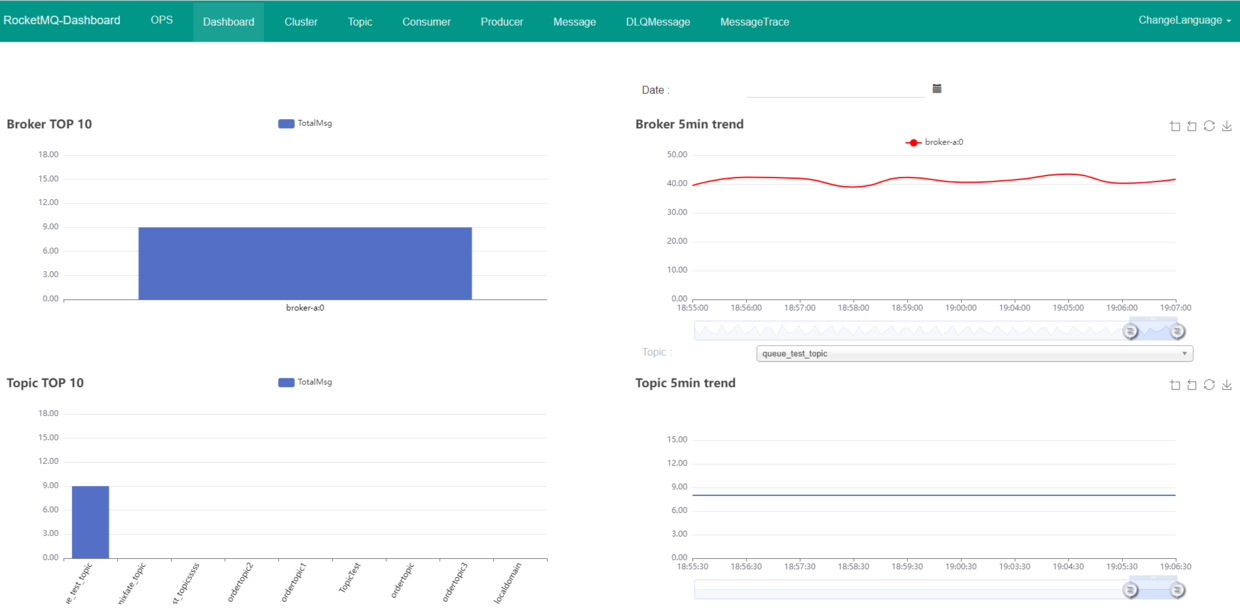Navigate to Topic in the top bar
The width and height of the screenshot is (1240, 608).
click(360, 21)
